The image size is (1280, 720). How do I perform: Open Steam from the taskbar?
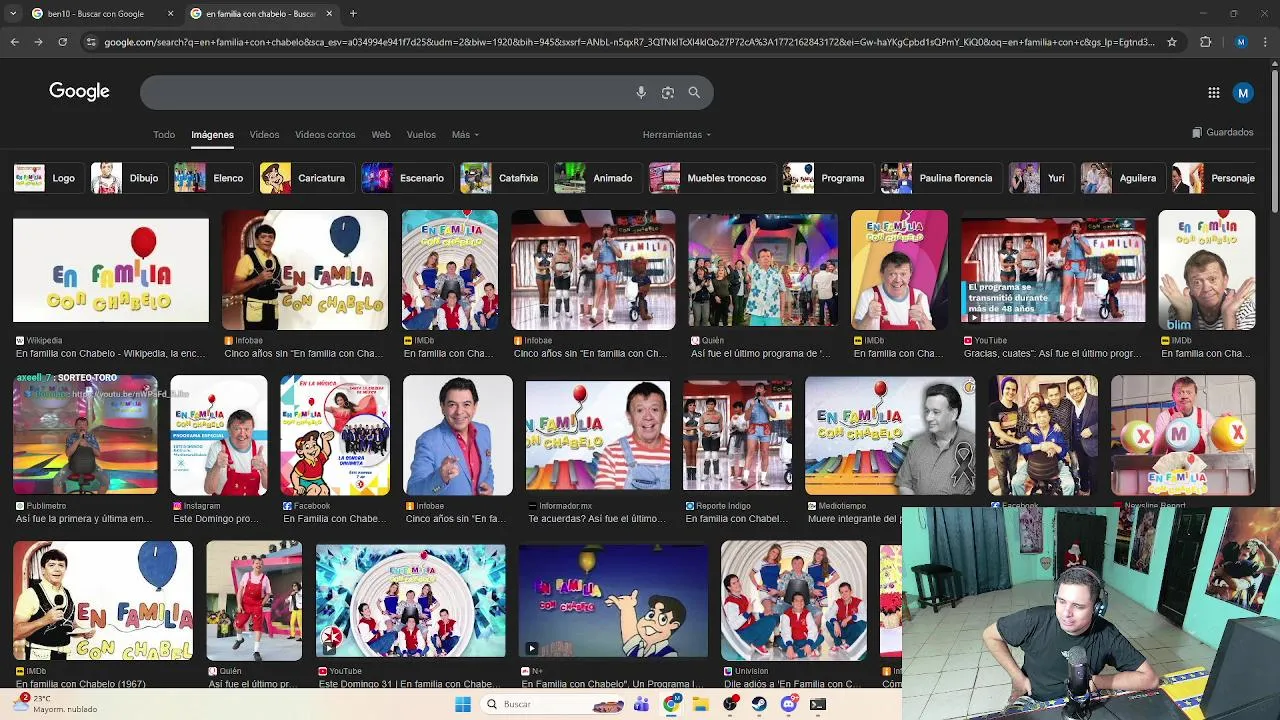pyautogui.click(x=760, y=704)
